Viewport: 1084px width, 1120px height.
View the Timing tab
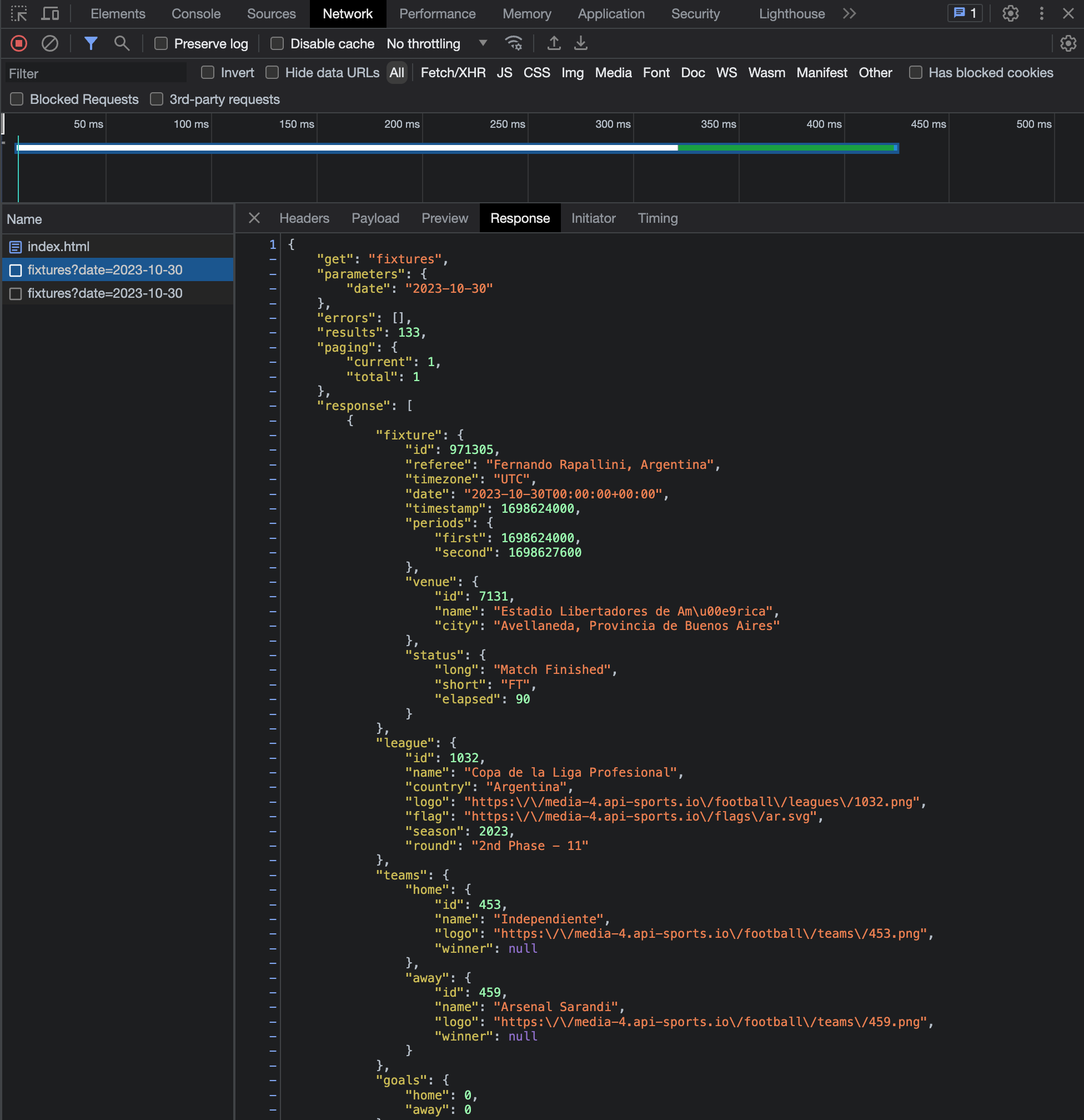tap(658, 218)
